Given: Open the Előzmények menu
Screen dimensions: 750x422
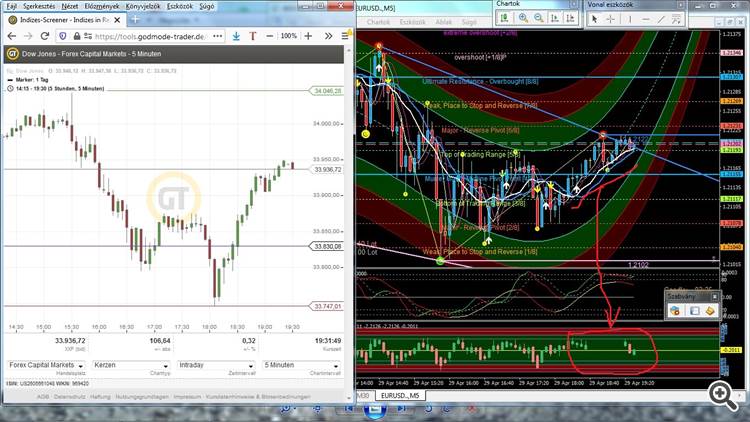Looking at the screenshot, I should pos(102,6).
